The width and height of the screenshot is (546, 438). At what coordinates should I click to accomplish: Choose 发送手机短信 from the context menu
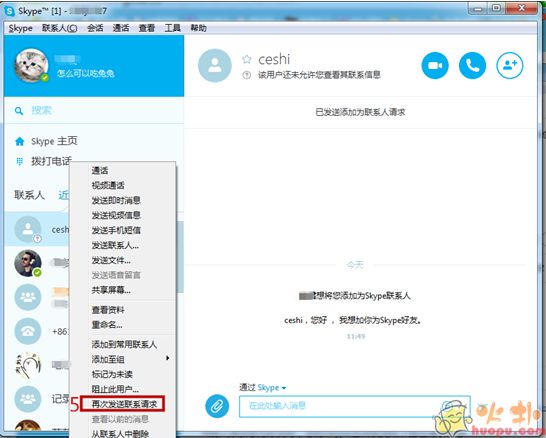pos(123,230)
